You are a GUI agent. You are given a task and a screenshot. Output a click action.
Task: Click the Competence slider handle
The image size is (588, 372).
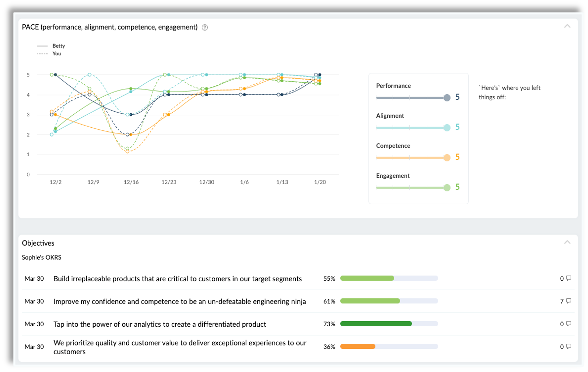pos(447,158)
